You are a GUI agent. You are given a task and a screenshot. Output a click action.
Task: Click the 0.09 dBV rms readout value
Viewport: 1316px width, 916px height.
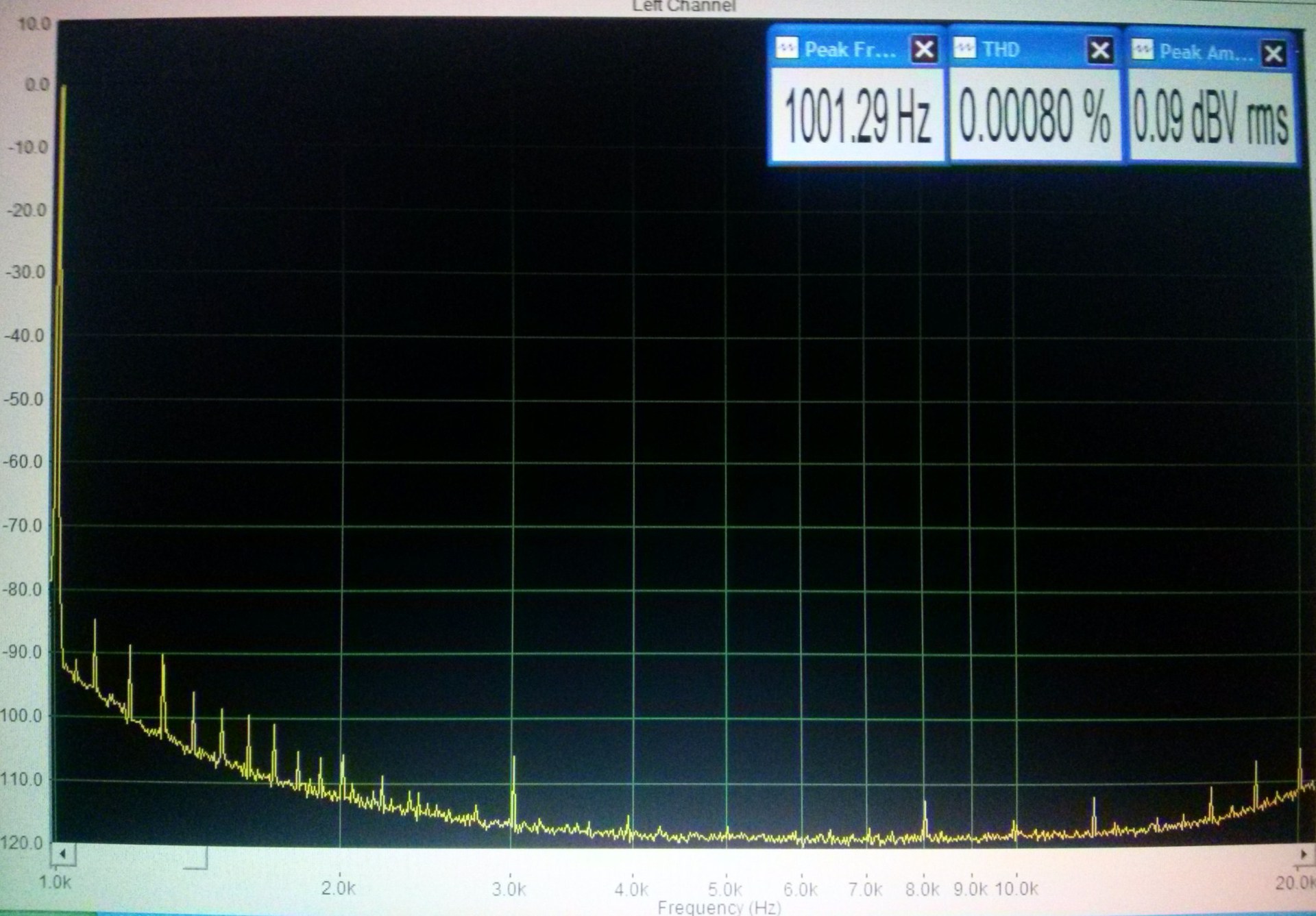point(1210,118)
